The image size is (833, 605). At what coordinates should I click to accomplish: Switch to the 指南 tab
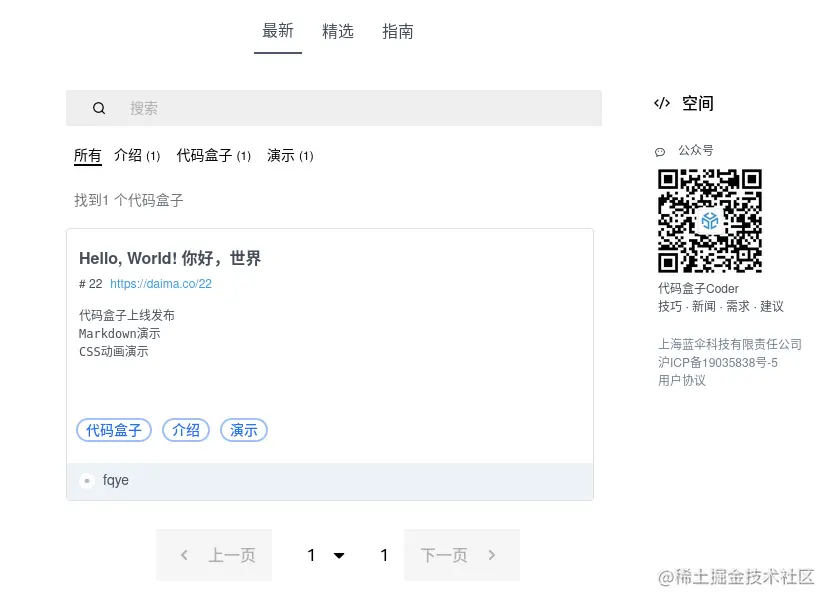point(398,31)
